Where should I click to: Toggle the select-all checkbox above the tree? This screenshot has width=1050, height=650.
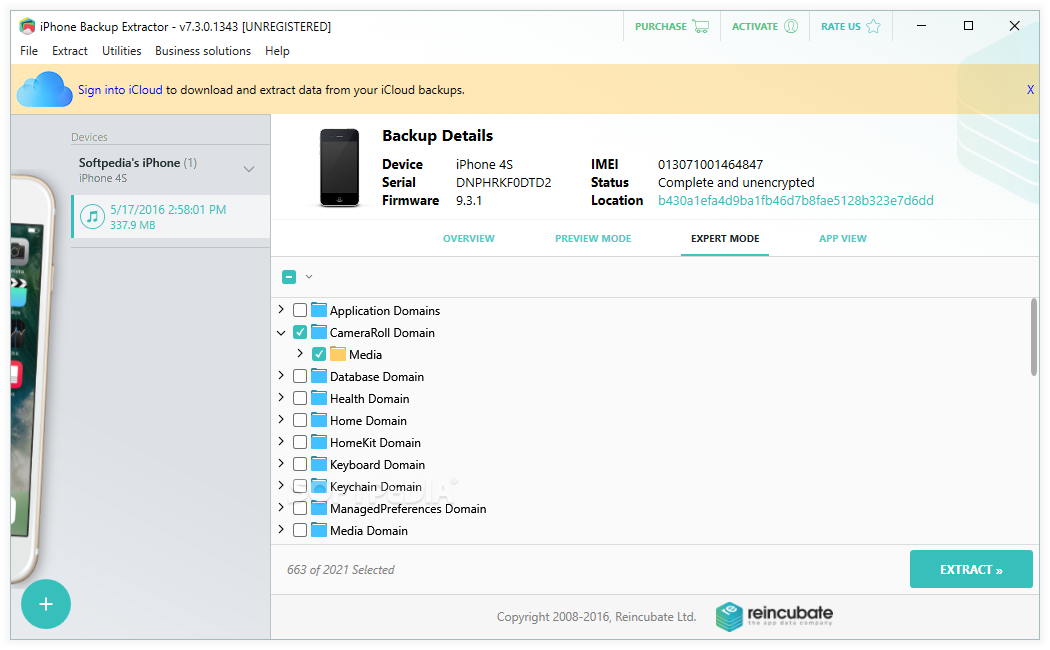tap(289, 276)
